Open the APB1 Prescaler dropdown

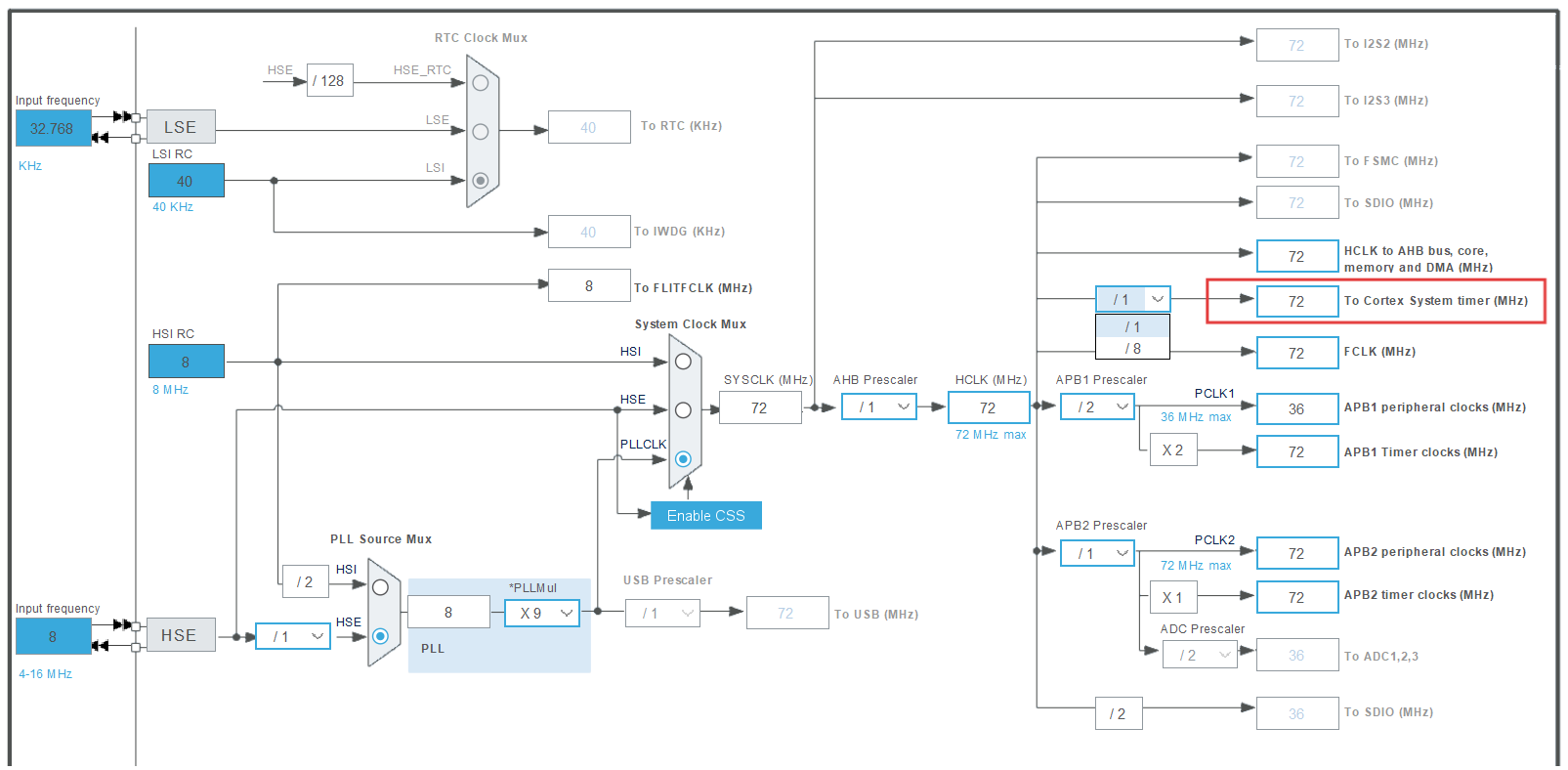coord(1097,406)
